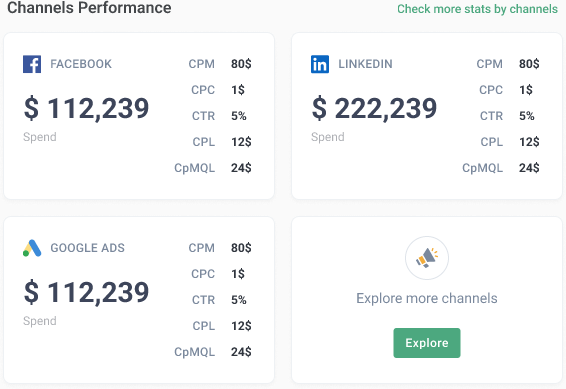Click the megaphone icon above Explore more channels
The image size is (566, 389).
tap(427, 258)
